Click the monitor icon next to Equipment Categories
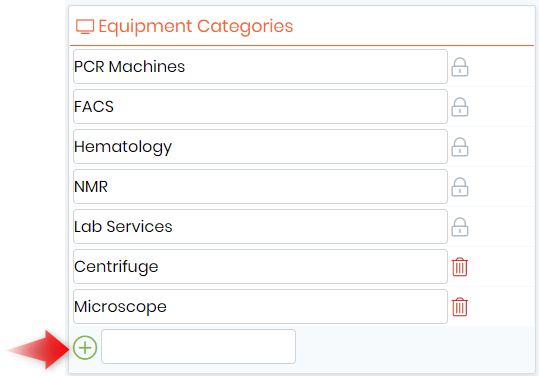Viewport: 539px width, 376px height. tap(85, 26)
